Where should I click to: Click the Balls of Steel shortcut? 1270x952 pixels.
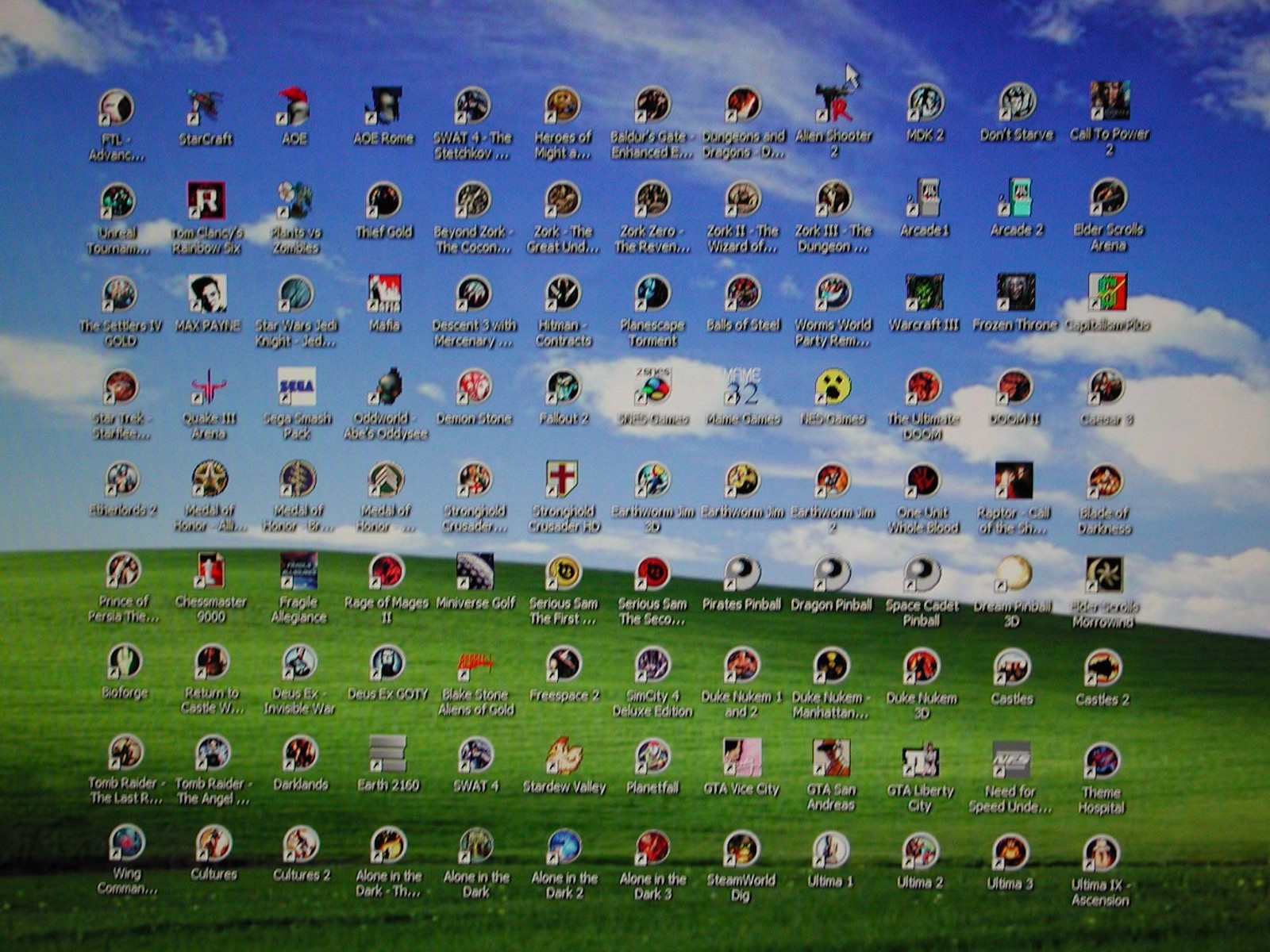pyautogui.click(x=743, y=293)
